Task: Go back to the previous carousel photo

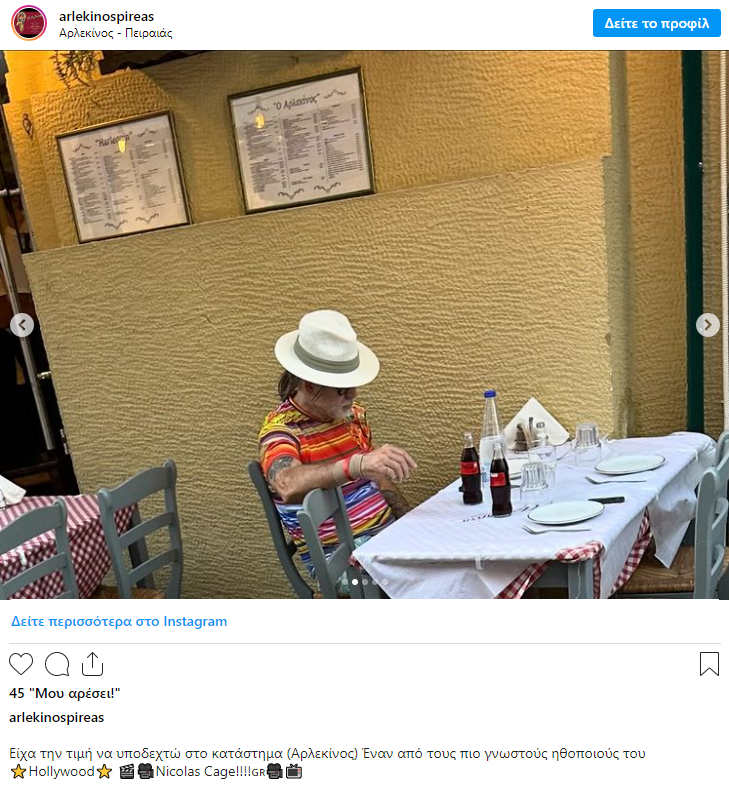Action: [22, 325]
